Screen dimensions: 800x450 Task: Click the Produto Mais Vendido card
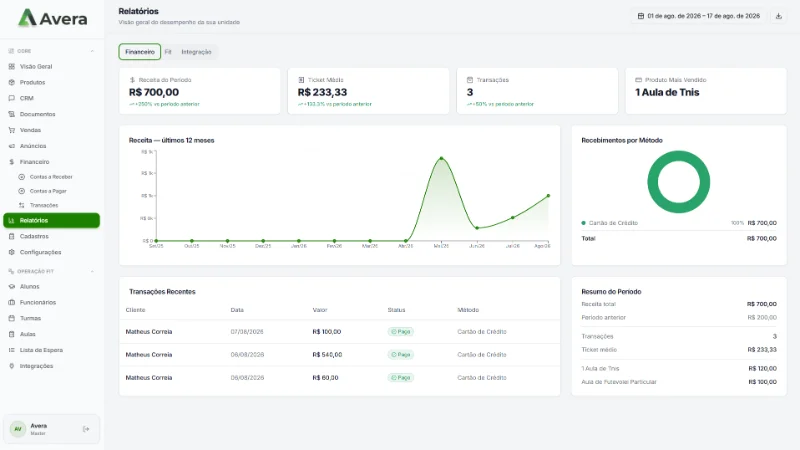click(x=706, y=91)
